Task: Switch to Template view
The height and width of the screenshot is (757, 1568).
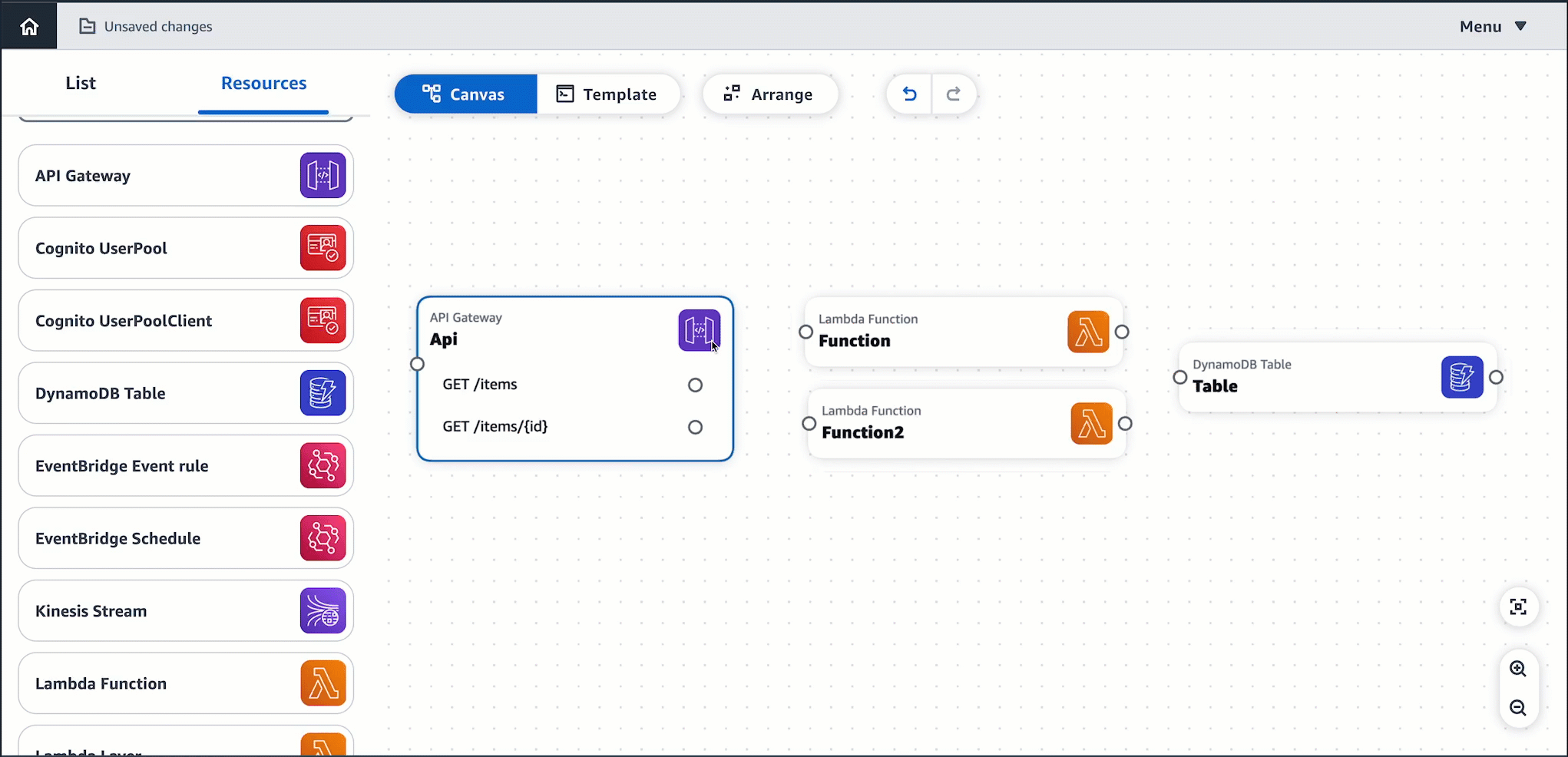Action: click(608, 94)
